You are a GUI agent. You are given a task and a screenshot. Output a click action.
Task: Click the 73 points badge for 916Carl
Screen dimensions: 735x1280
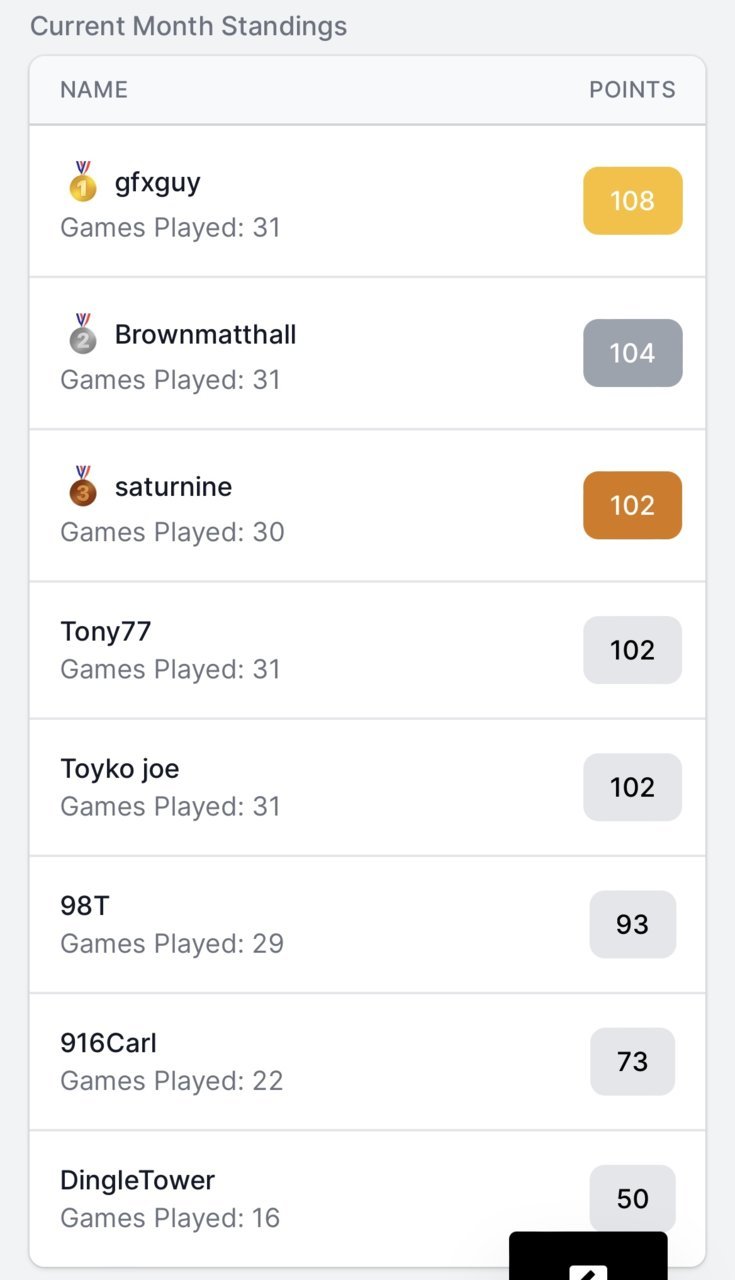click(633, 1061)
